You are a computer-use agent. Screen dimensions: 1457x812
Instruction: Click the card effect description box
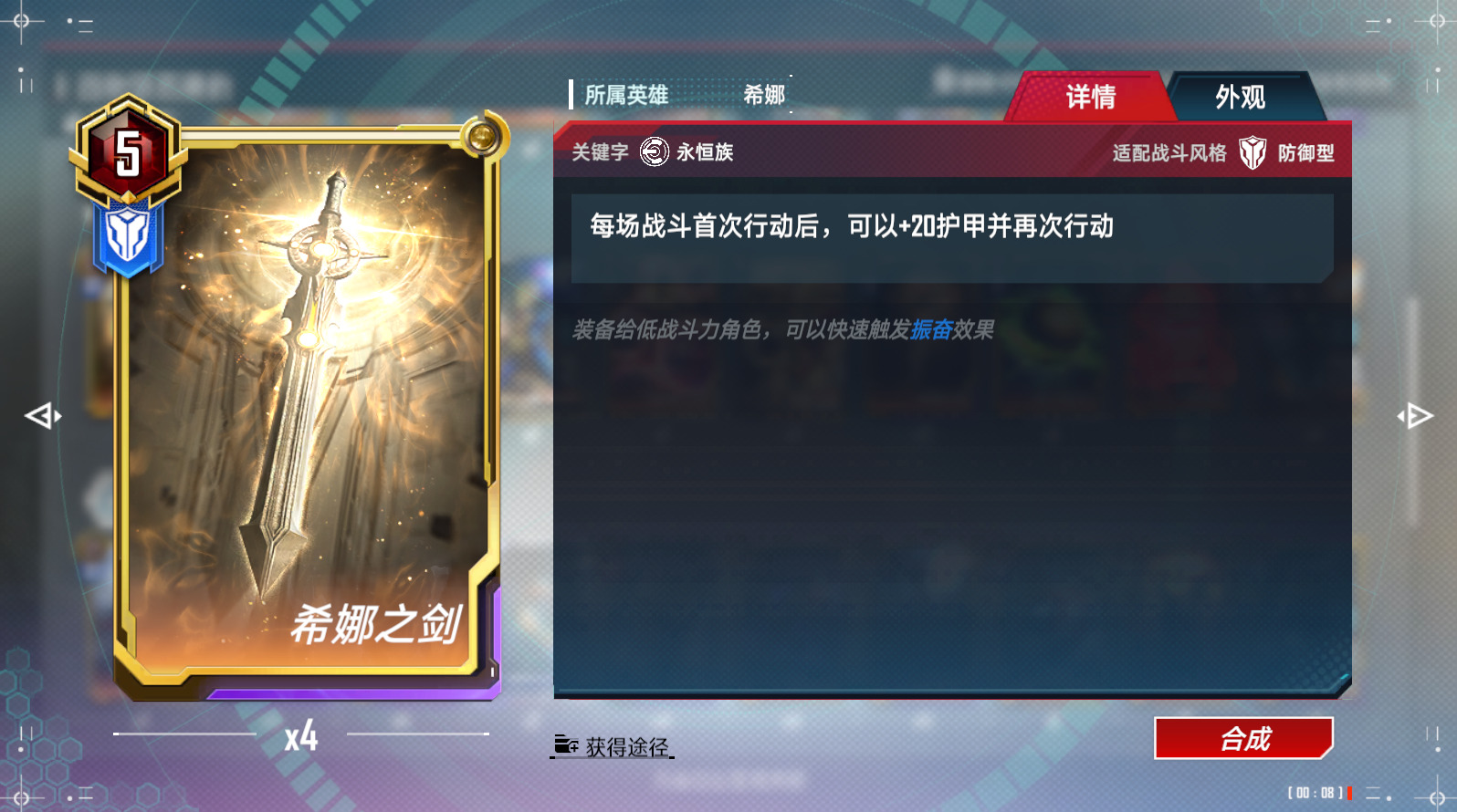click(952, 238)
